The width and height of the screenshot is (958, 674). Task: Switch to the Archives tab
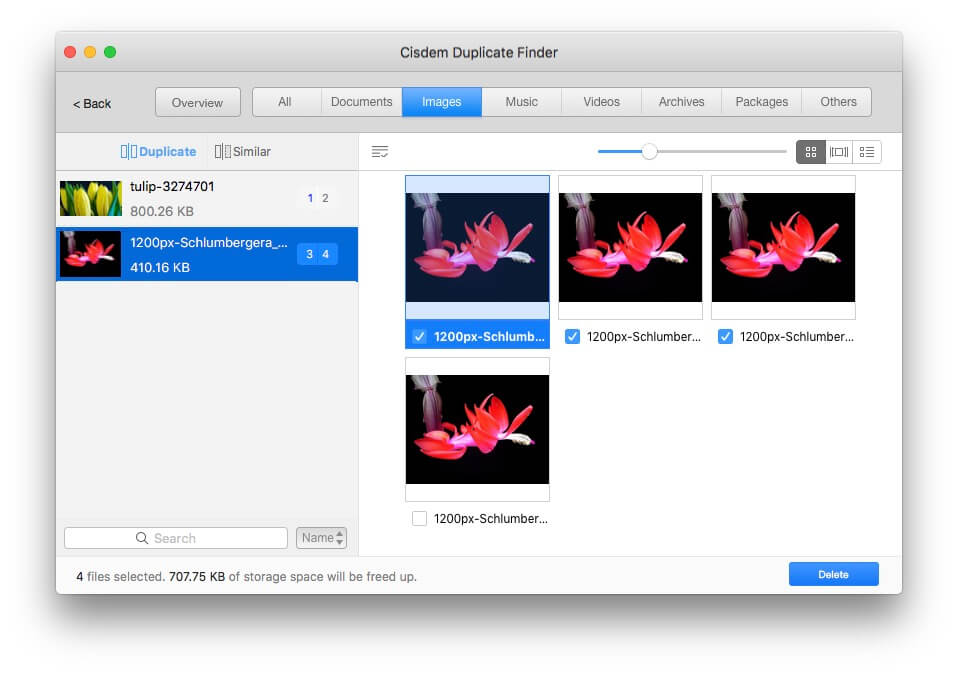pyautogui.click(x=681, y=102)
